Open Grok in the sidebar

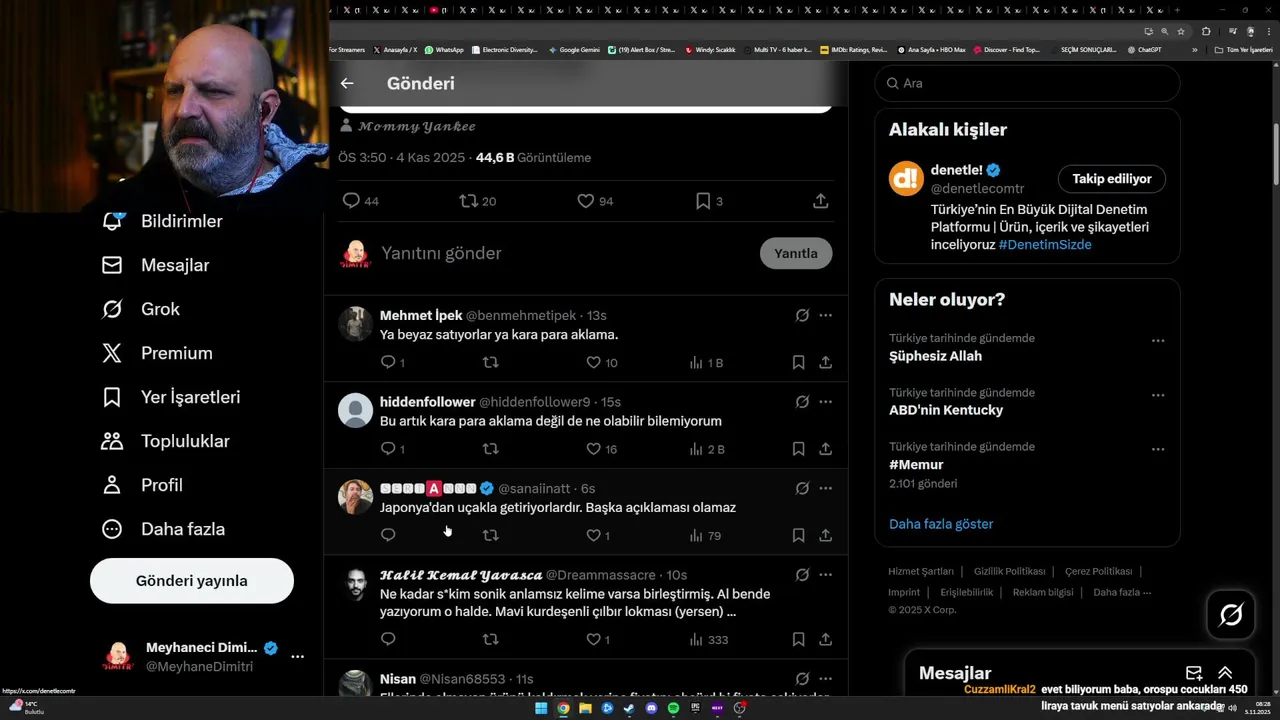tap(141, 309)
